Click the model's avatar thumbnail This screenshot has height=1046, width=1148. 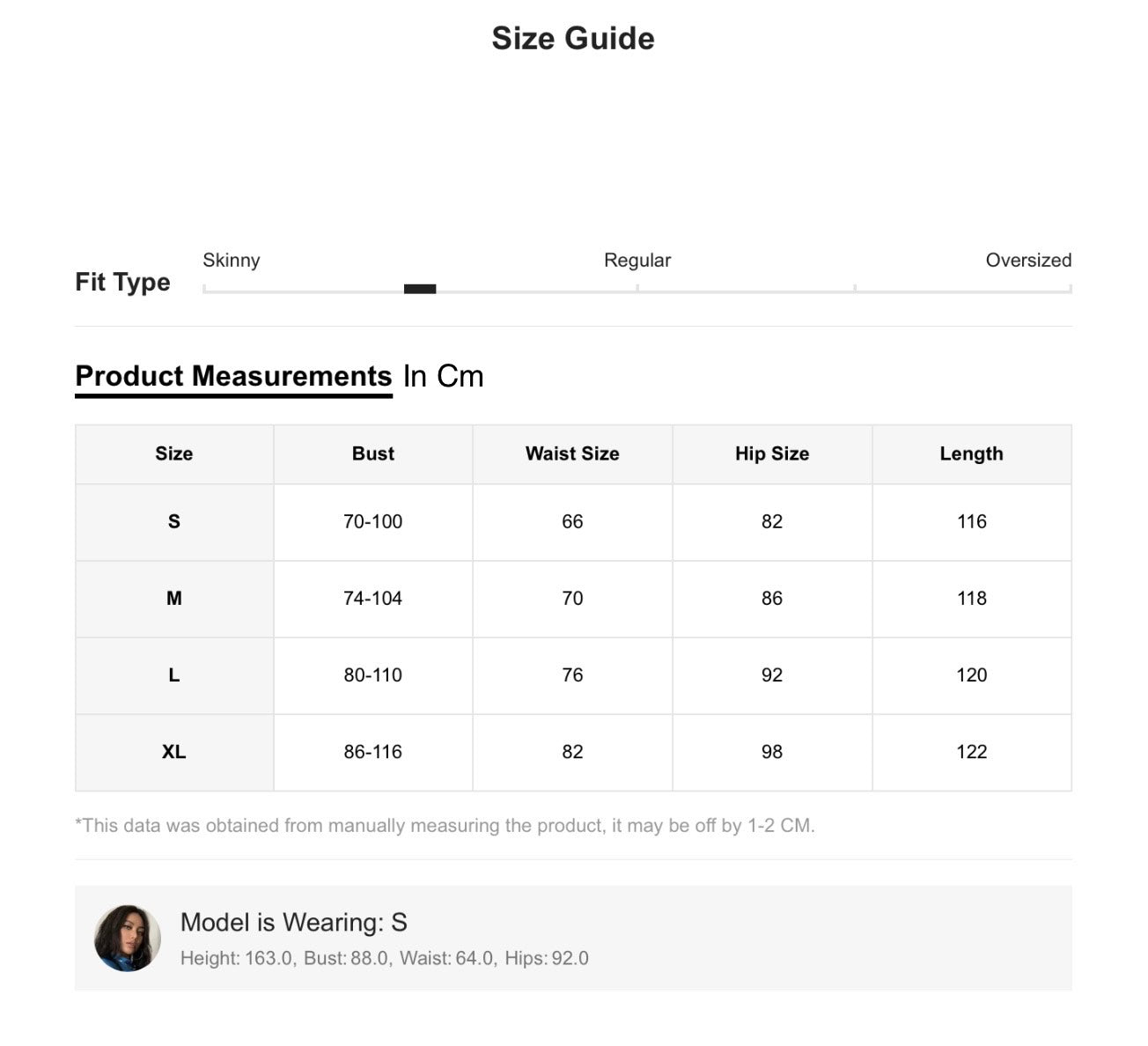click(128, 938)
